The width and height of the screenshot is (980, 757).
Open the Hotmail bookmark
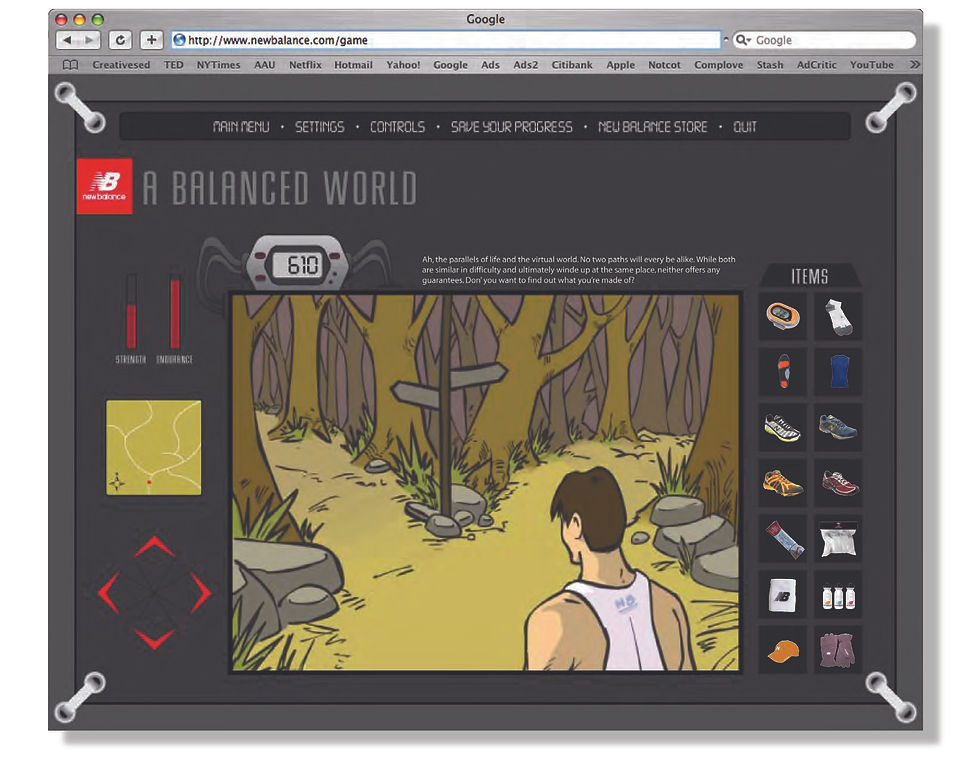(353, 64)
